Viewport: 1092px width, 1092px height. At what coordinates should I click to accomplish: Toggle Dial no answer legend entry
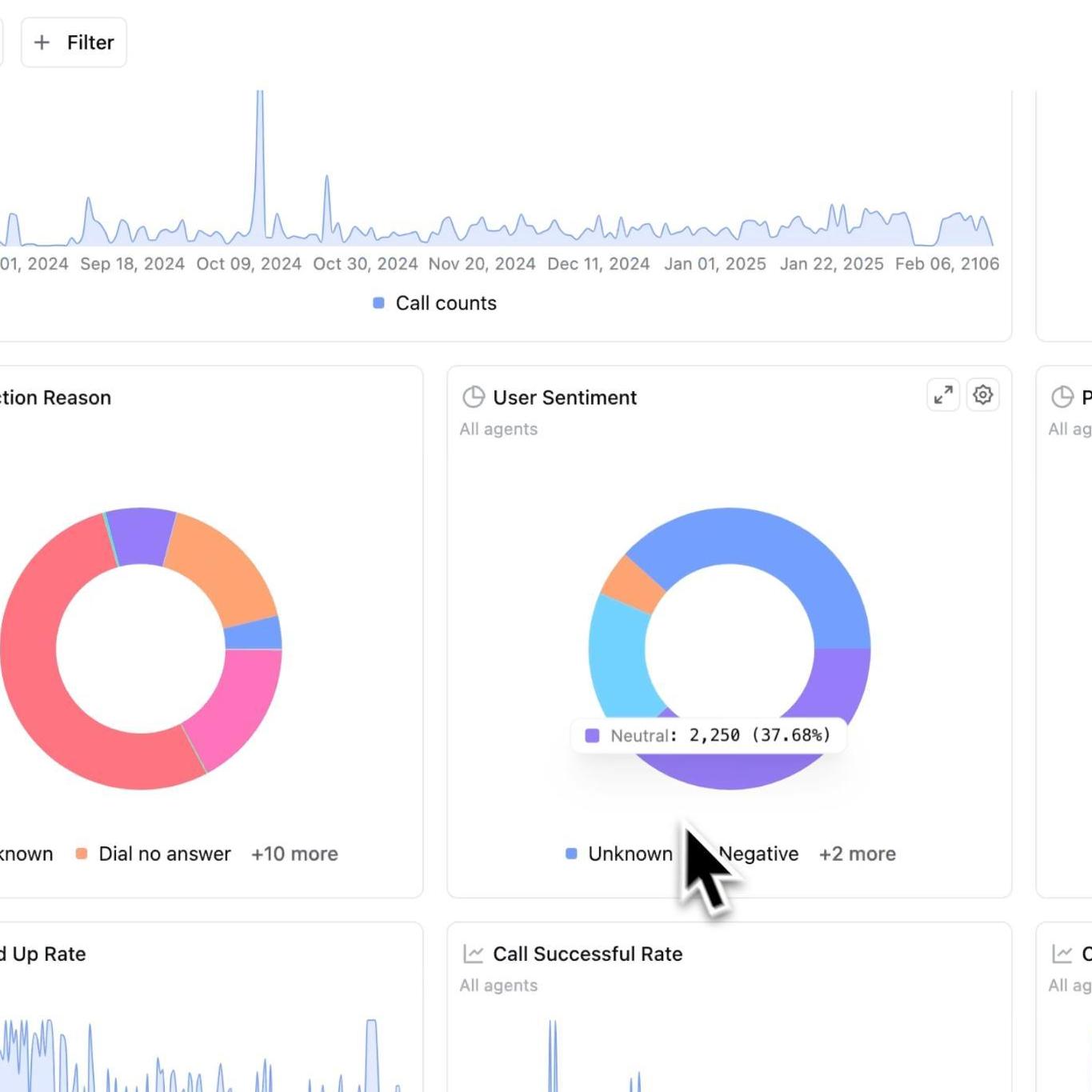click(154, 854)
